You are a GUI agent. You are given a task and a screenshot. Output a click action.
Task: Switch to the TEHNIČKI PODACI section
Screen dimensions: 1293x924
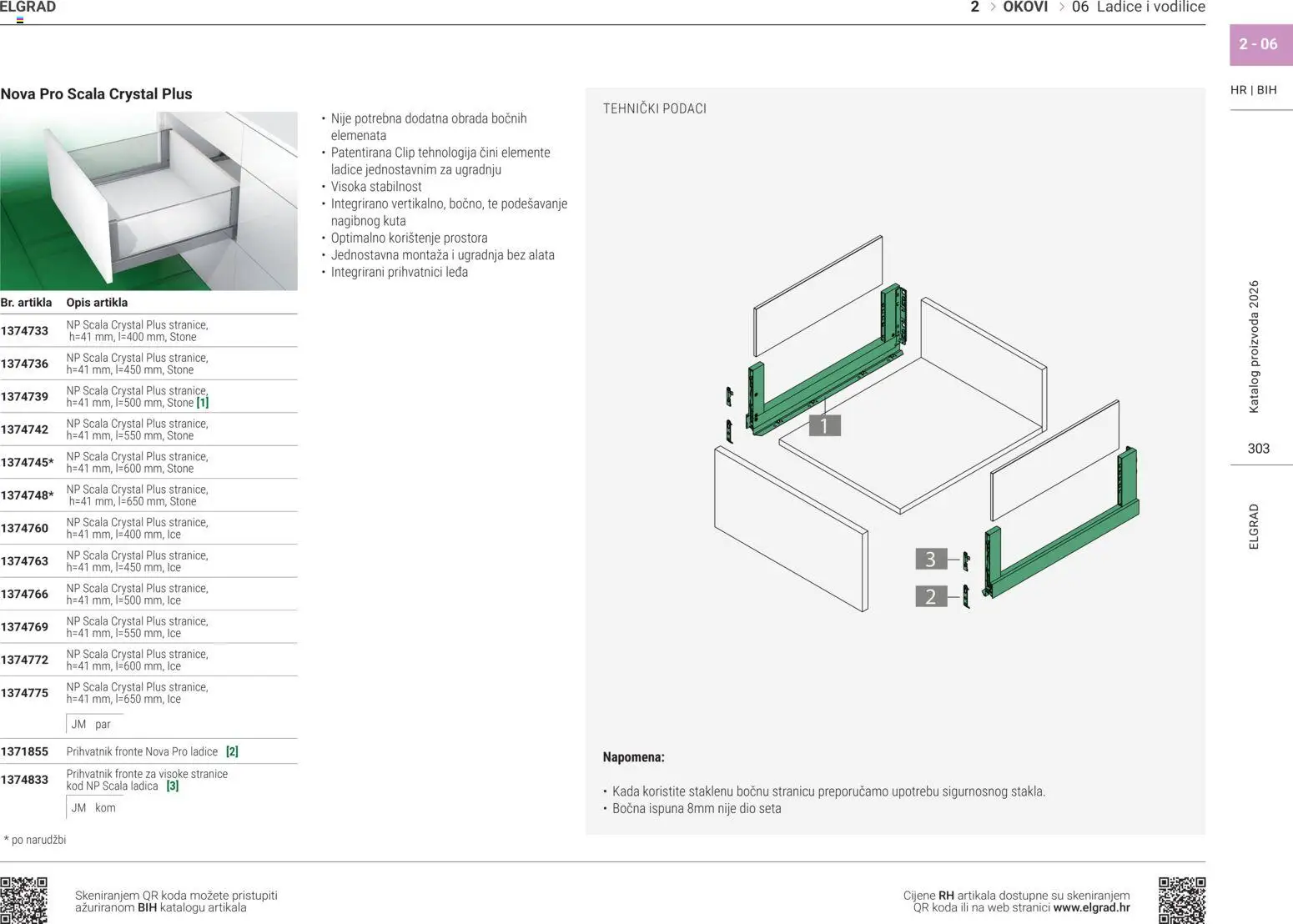tap(654, 108)
